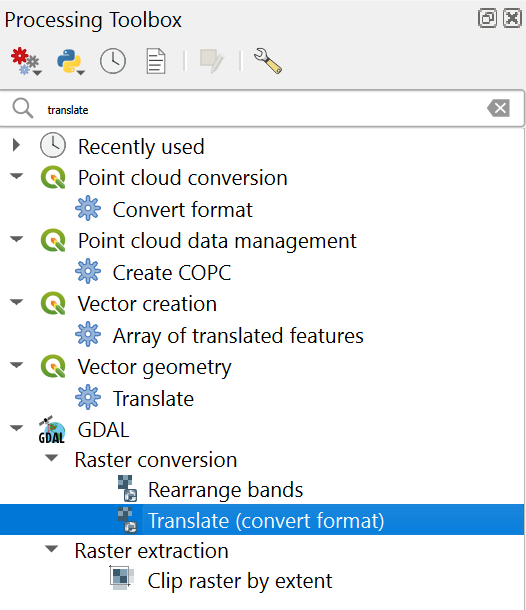The height and width of the screenshot is (610, 526).
Task: Select Array of translated features algorithm
Action: tap(262, 335)
